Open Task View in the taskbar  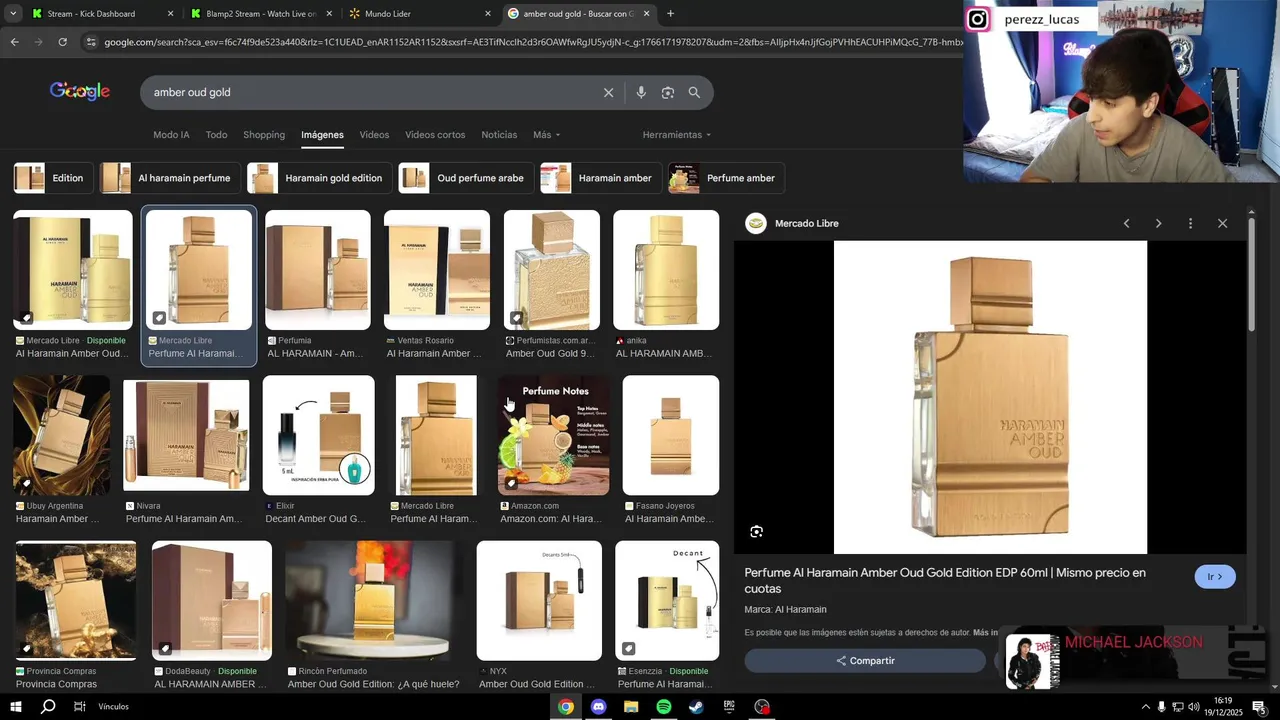pyautogui.click(x=80, y=707)
